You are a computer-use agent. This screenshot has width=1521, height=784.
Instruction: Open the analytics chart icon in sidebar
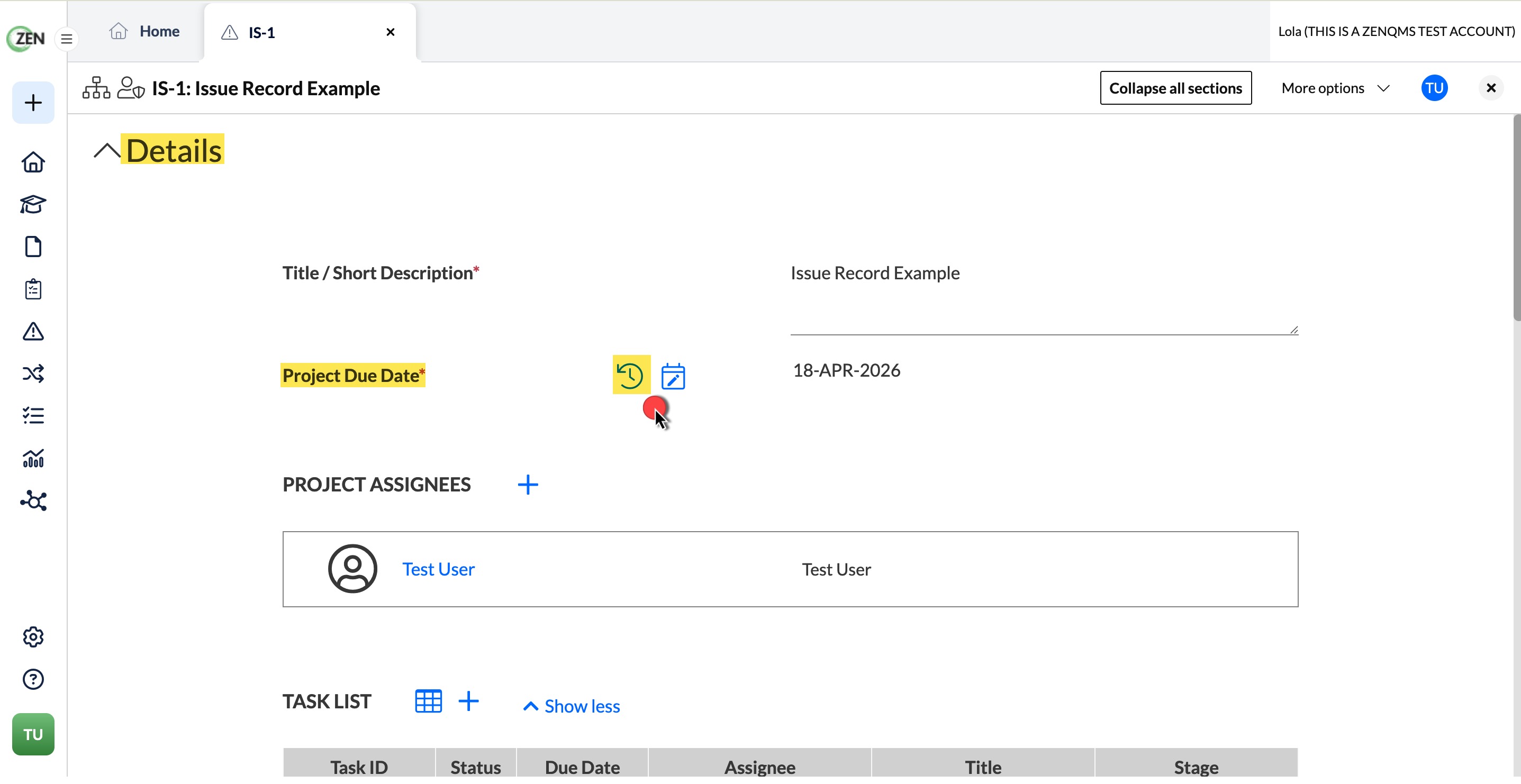point(33,458)
